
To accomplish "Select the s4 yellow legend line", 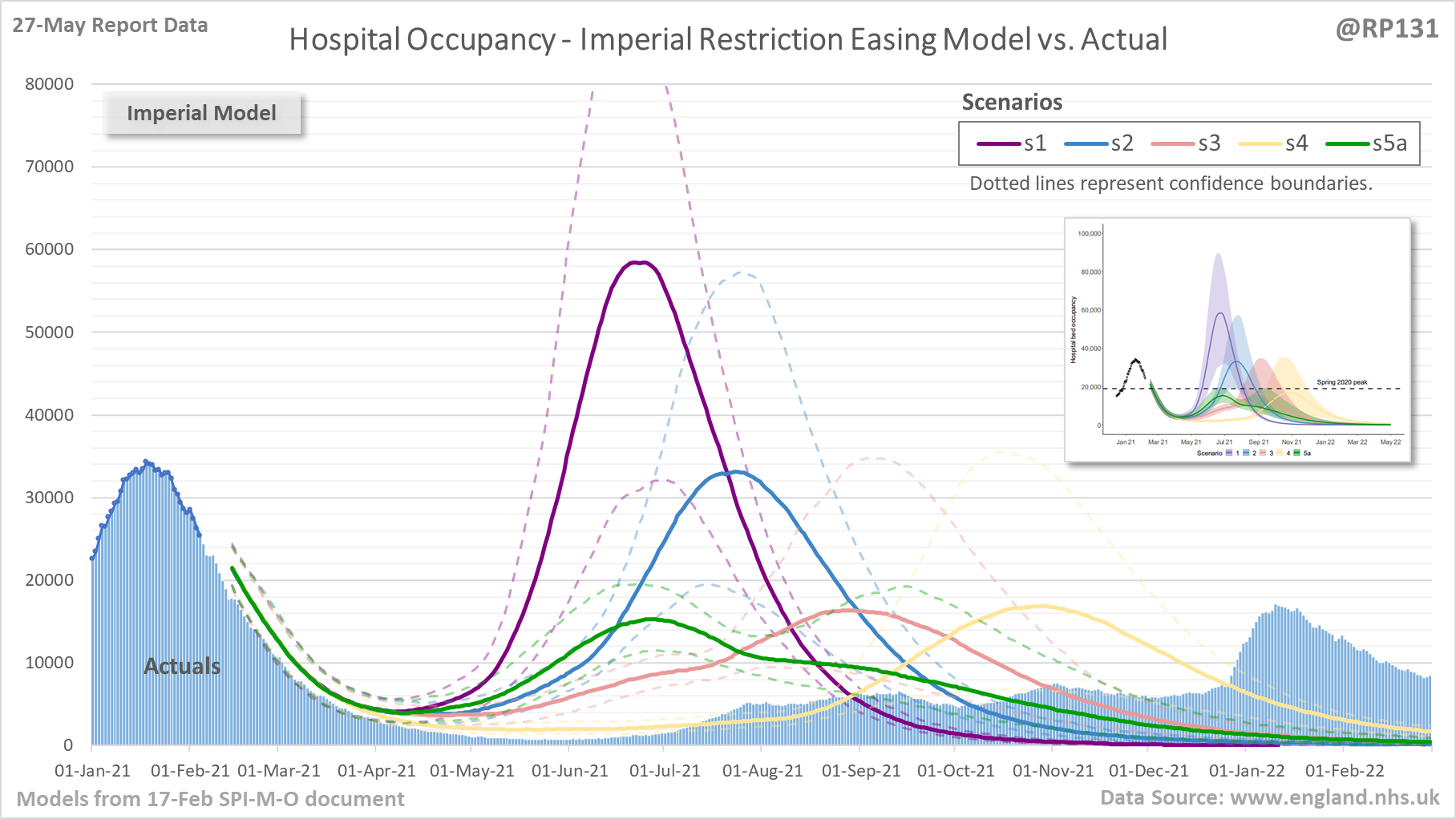I will click(1261, 144).
